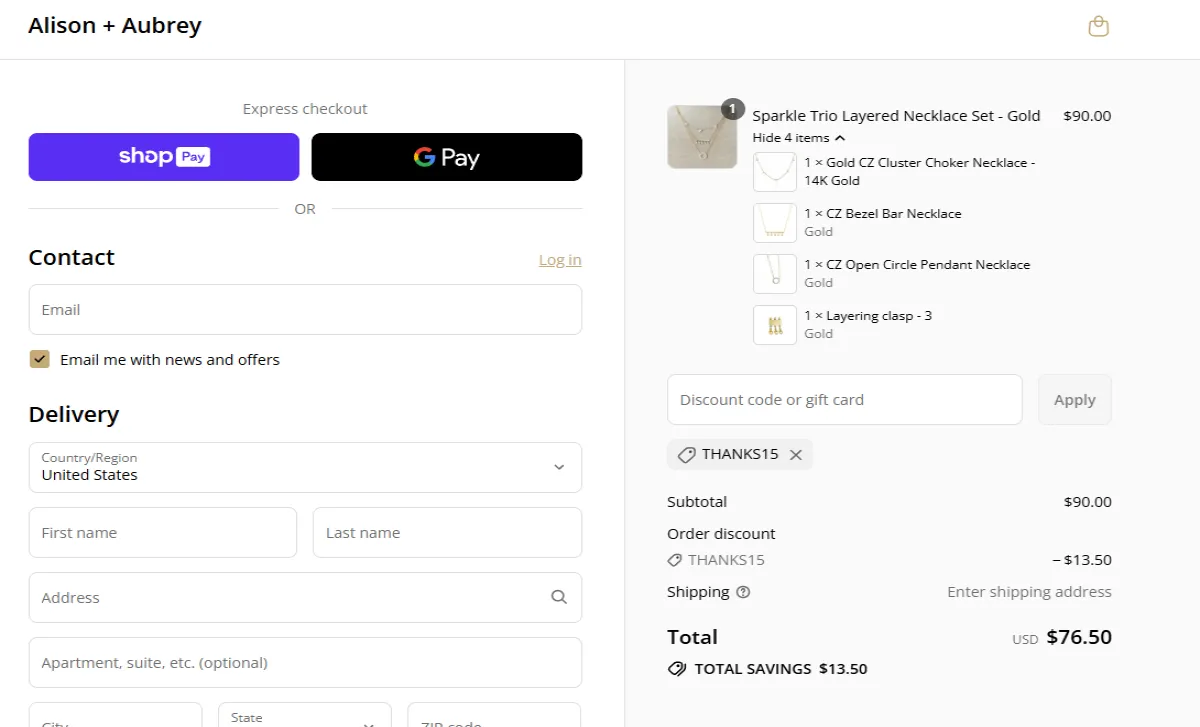The height and width of the screenshot is (727, 1200).
Task: Remove the THANKS15 code with the X icon
Action: pyautogui.click(x=796, y=454)
